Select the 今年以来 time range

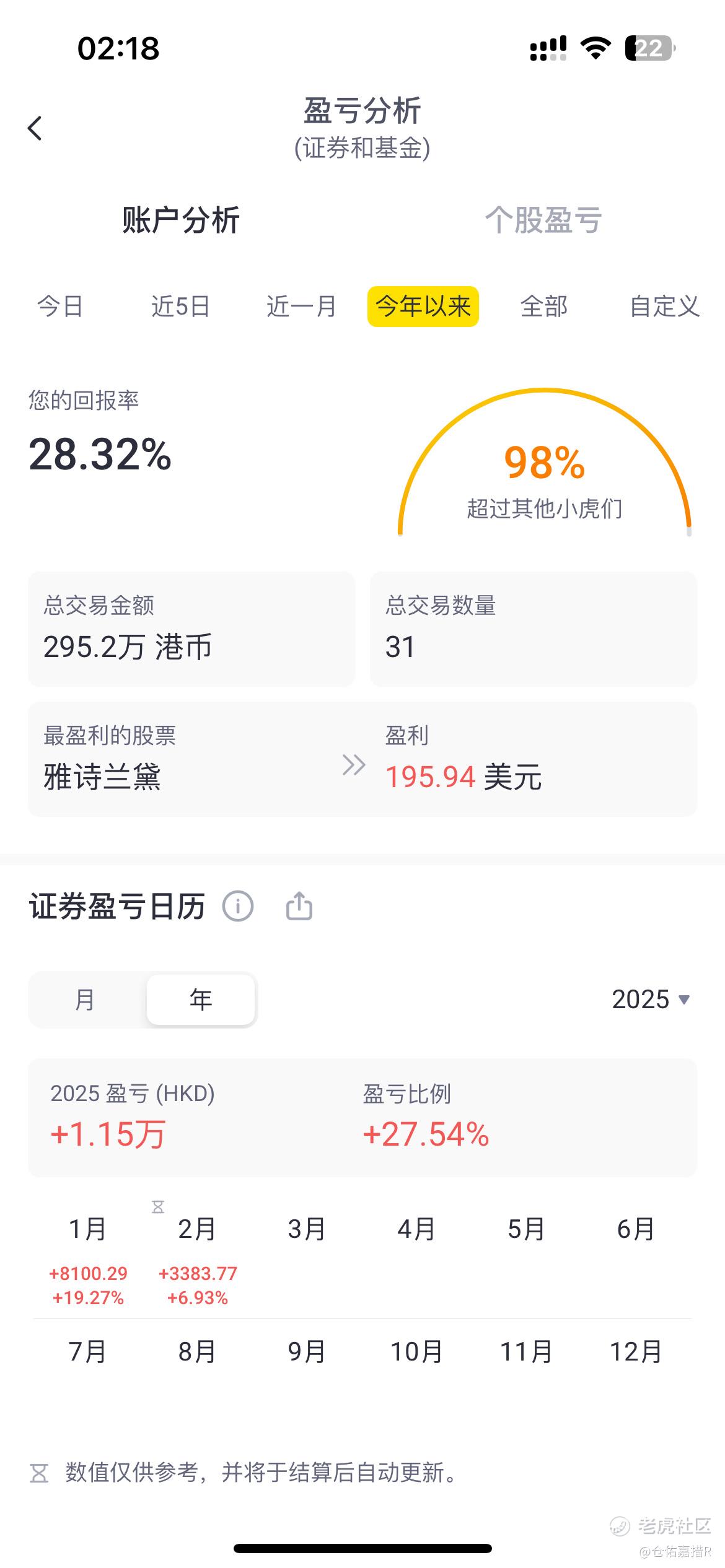pyautogui.click(x=423, y=306)
